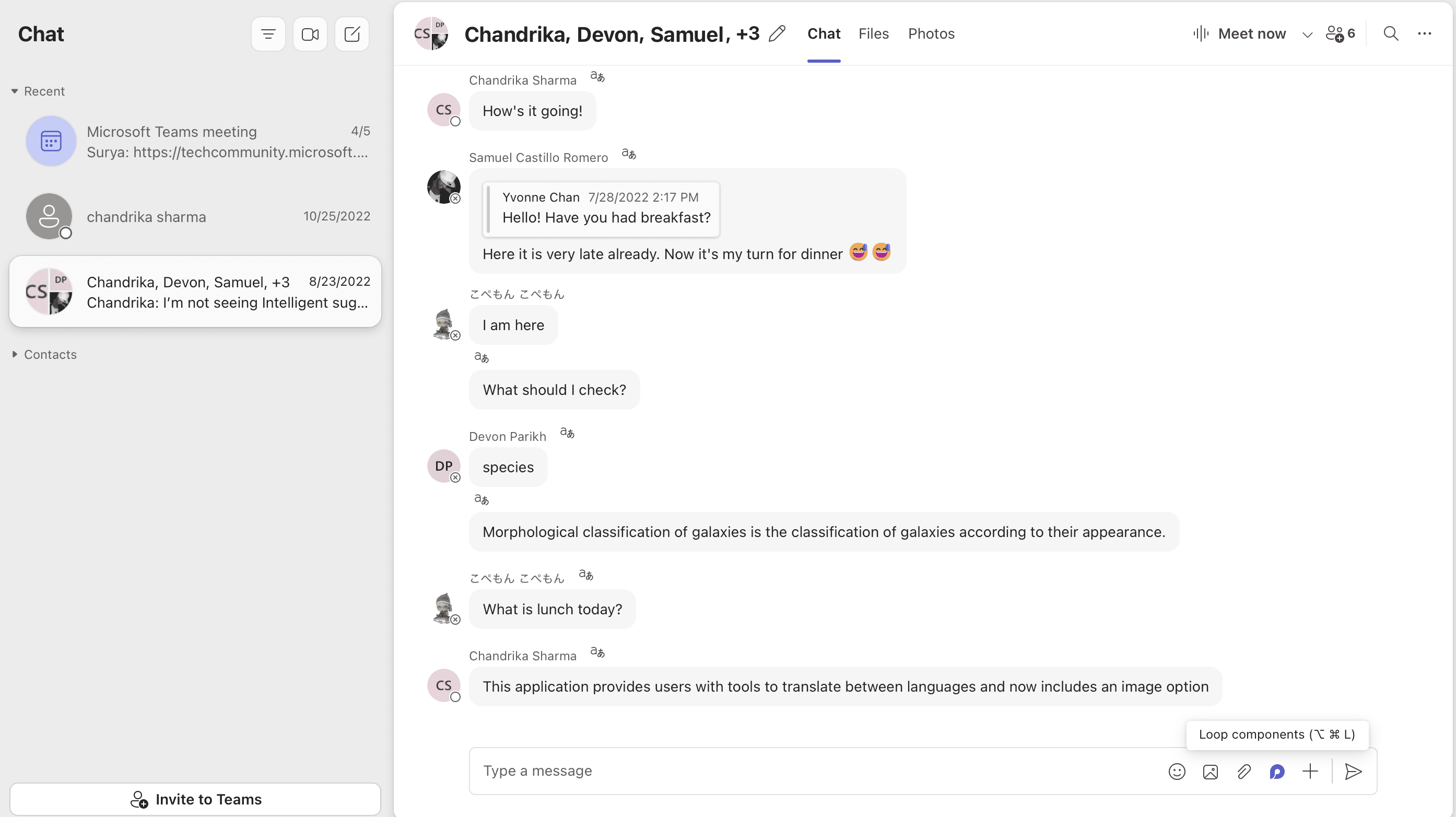1456x817 pixels.
Task: Open the Meet now dropdown arrow
Action: point(1307,34)
